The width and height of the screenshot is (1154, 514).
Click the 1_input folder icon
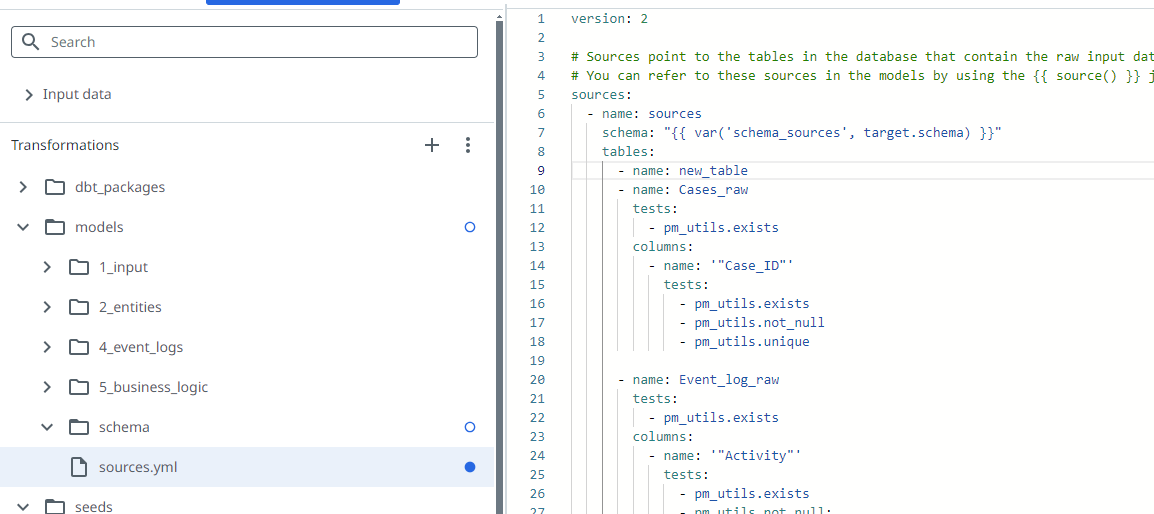coord(79,267)
